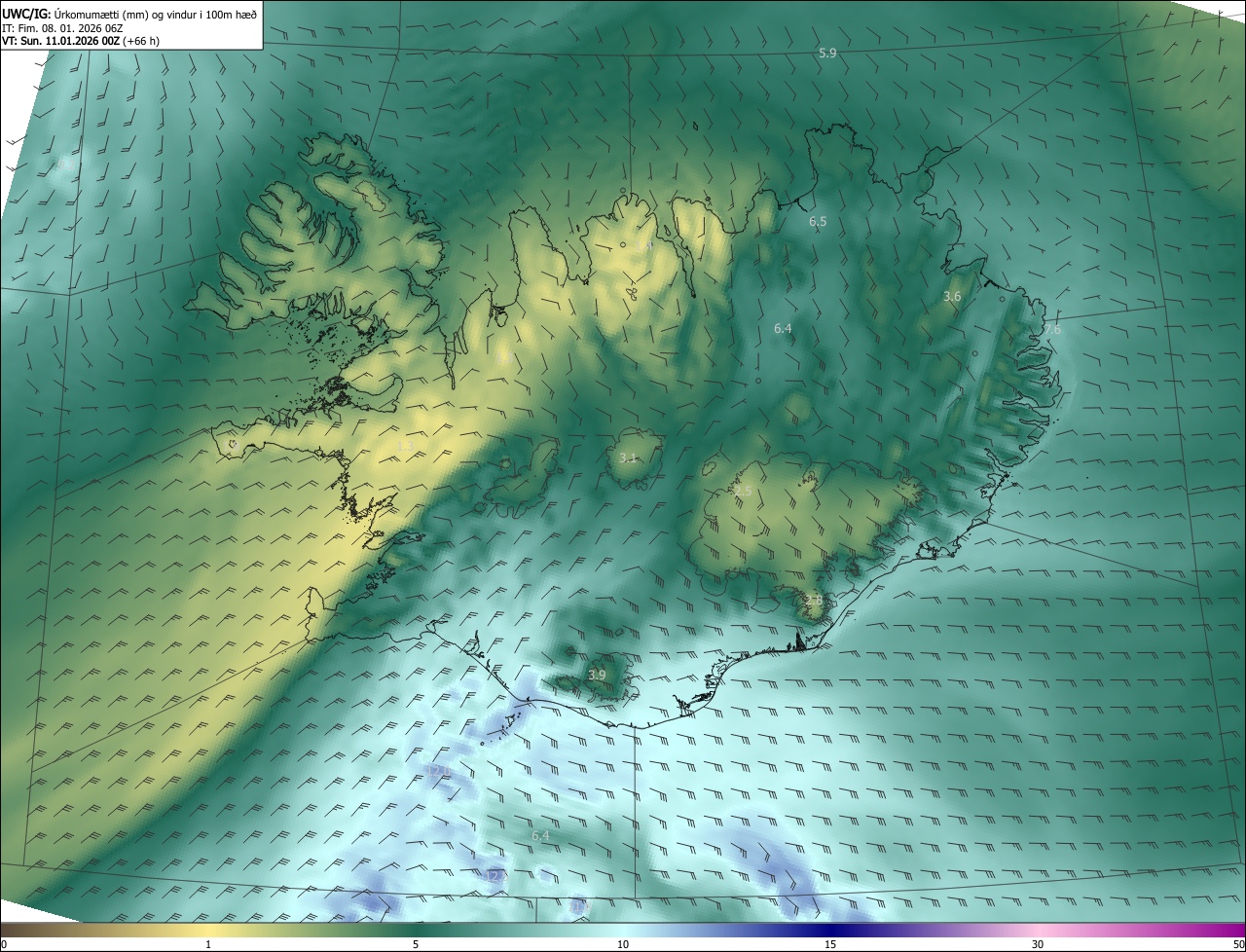Click the 5.9 value north of Iceland

pos(827,54)
